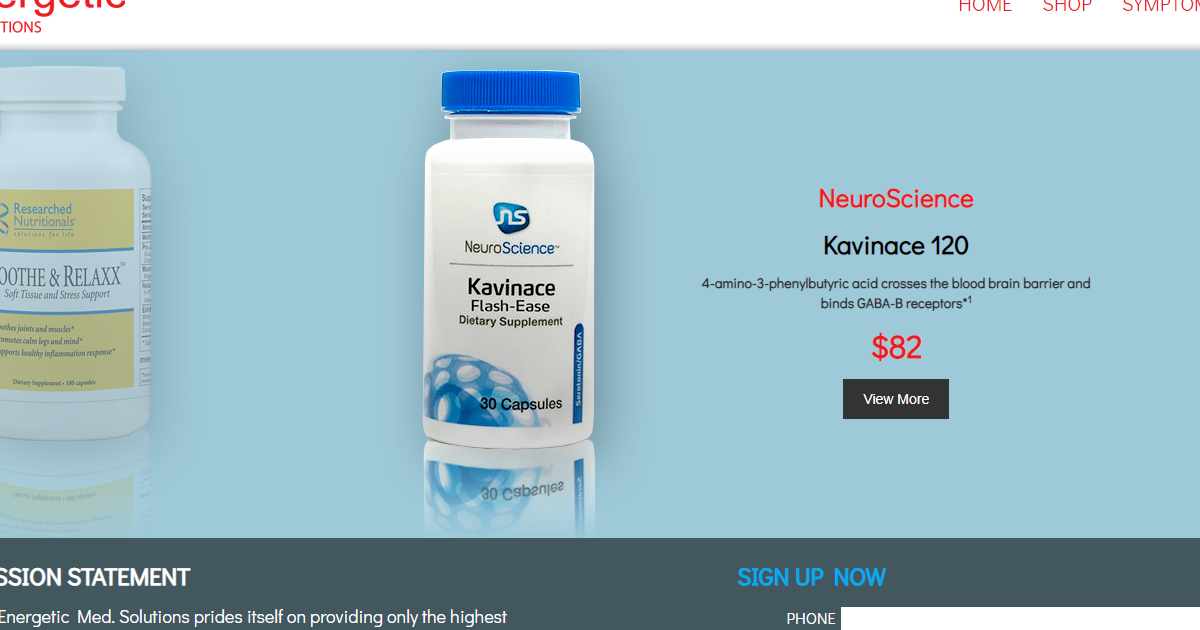Click the $82 price text
1200x630 pixels.
896,347
